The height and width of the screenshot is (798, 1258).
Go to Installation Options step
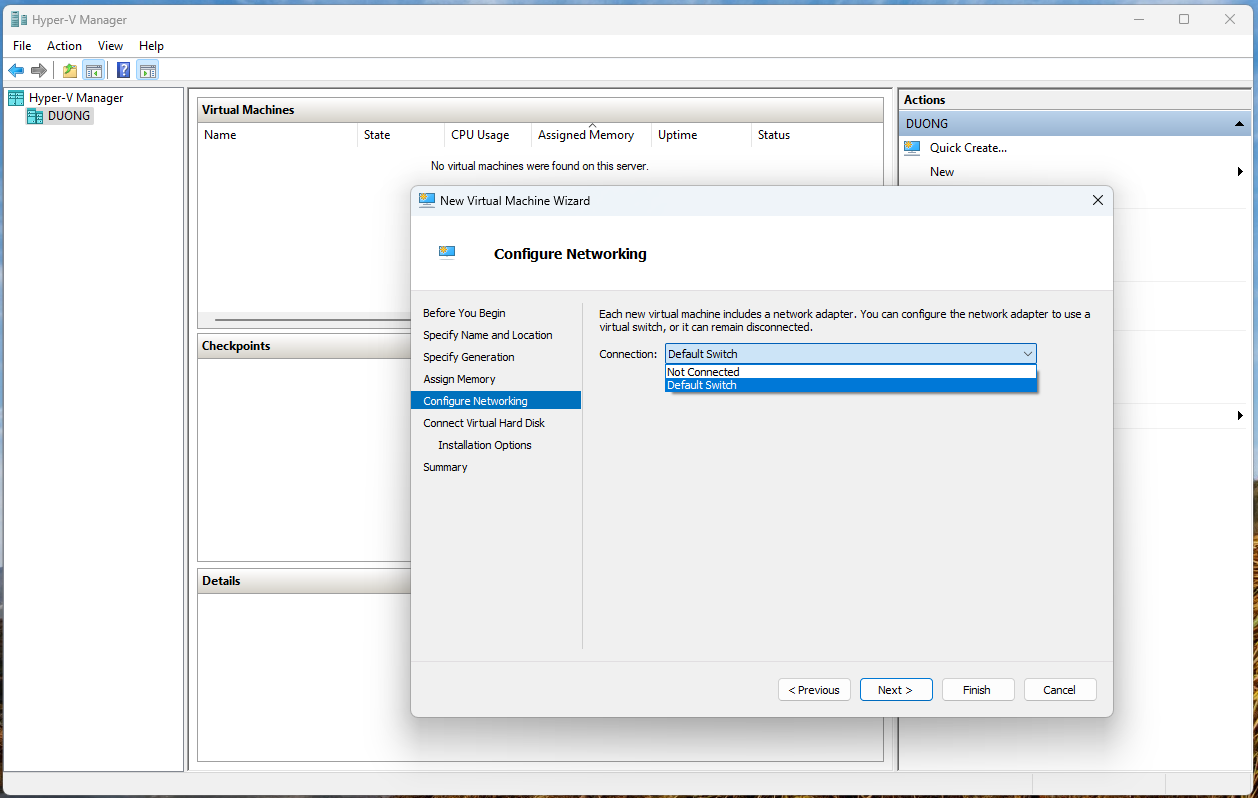[x=484, y=445]
